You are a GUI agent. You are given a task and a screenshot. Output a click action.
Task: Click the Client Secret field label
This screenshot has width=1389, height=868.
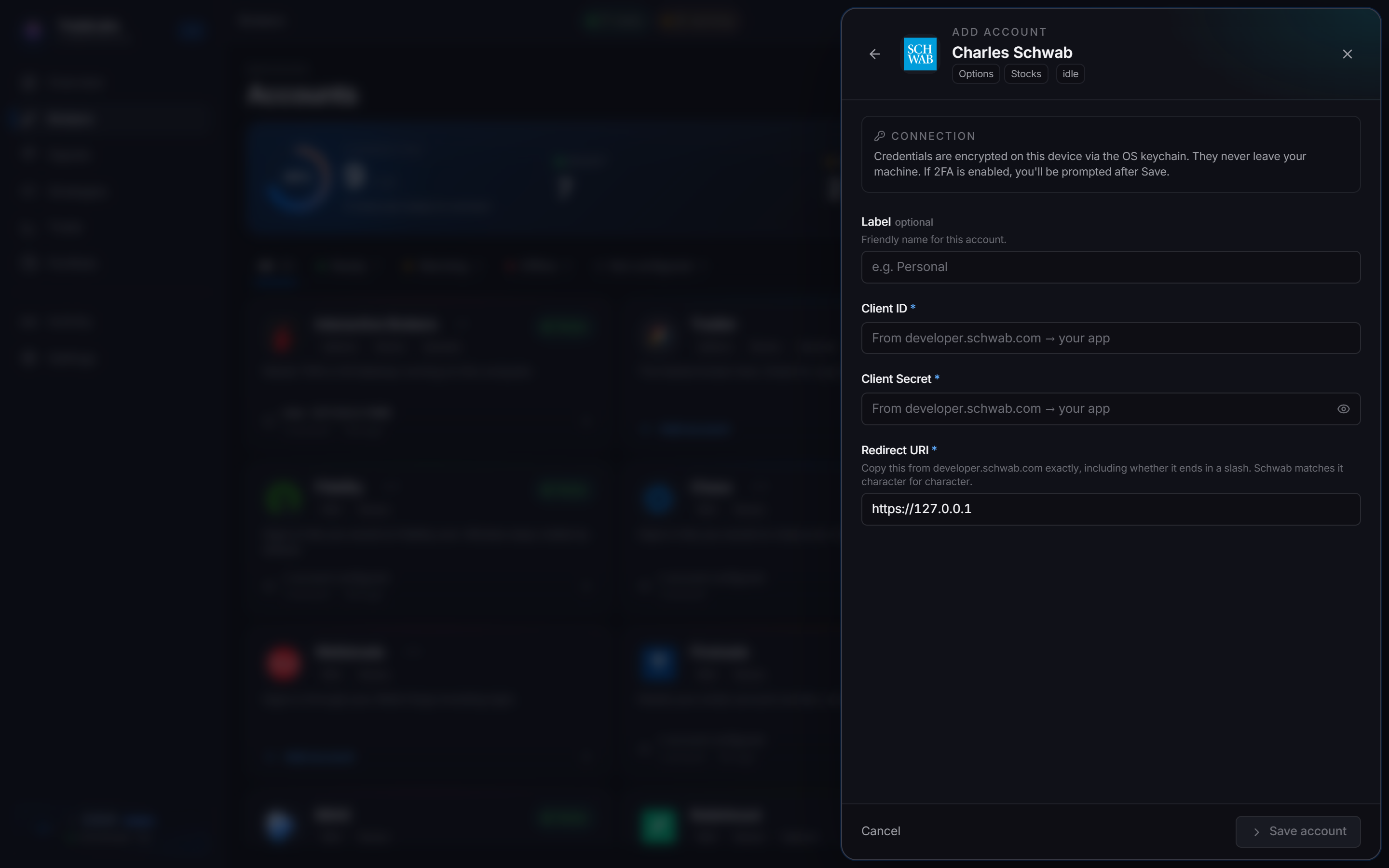pyautogui.click(x=896, y=379)
